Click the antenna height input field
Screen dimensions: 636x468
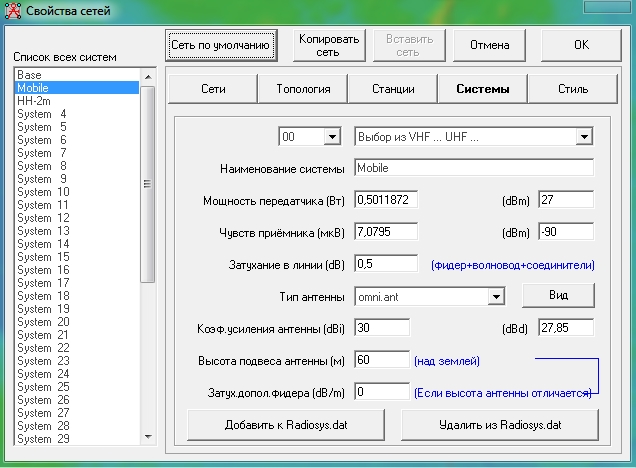tap(381, 360)
